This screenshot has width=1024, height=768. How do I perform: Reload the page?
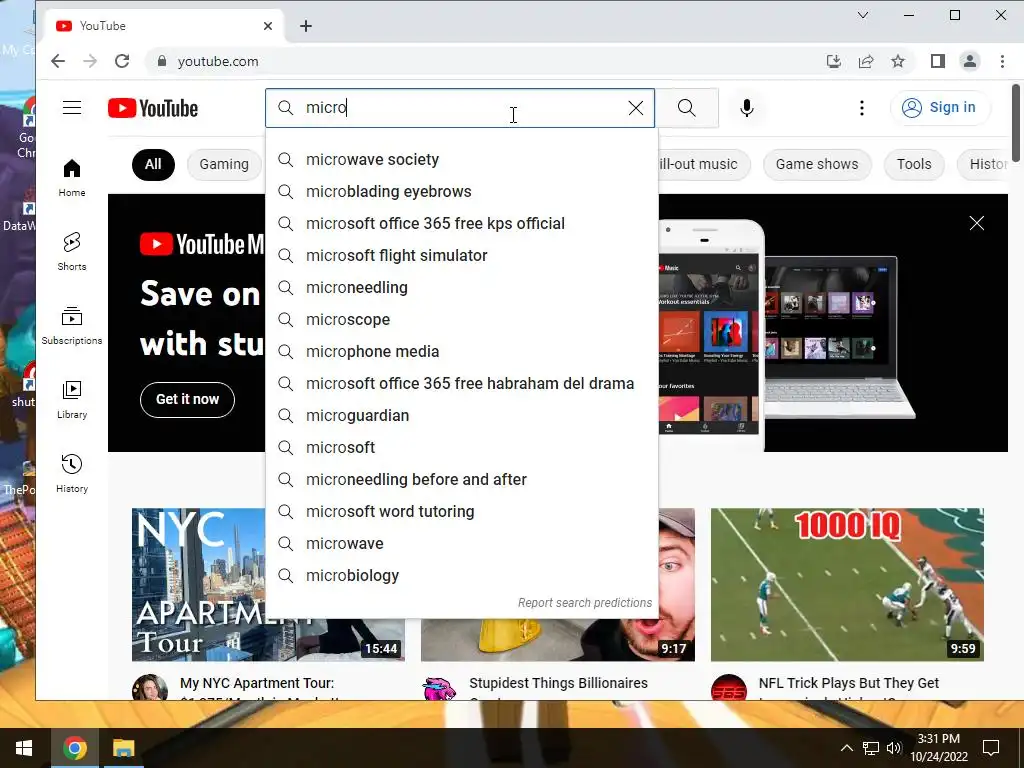(122, 61)
